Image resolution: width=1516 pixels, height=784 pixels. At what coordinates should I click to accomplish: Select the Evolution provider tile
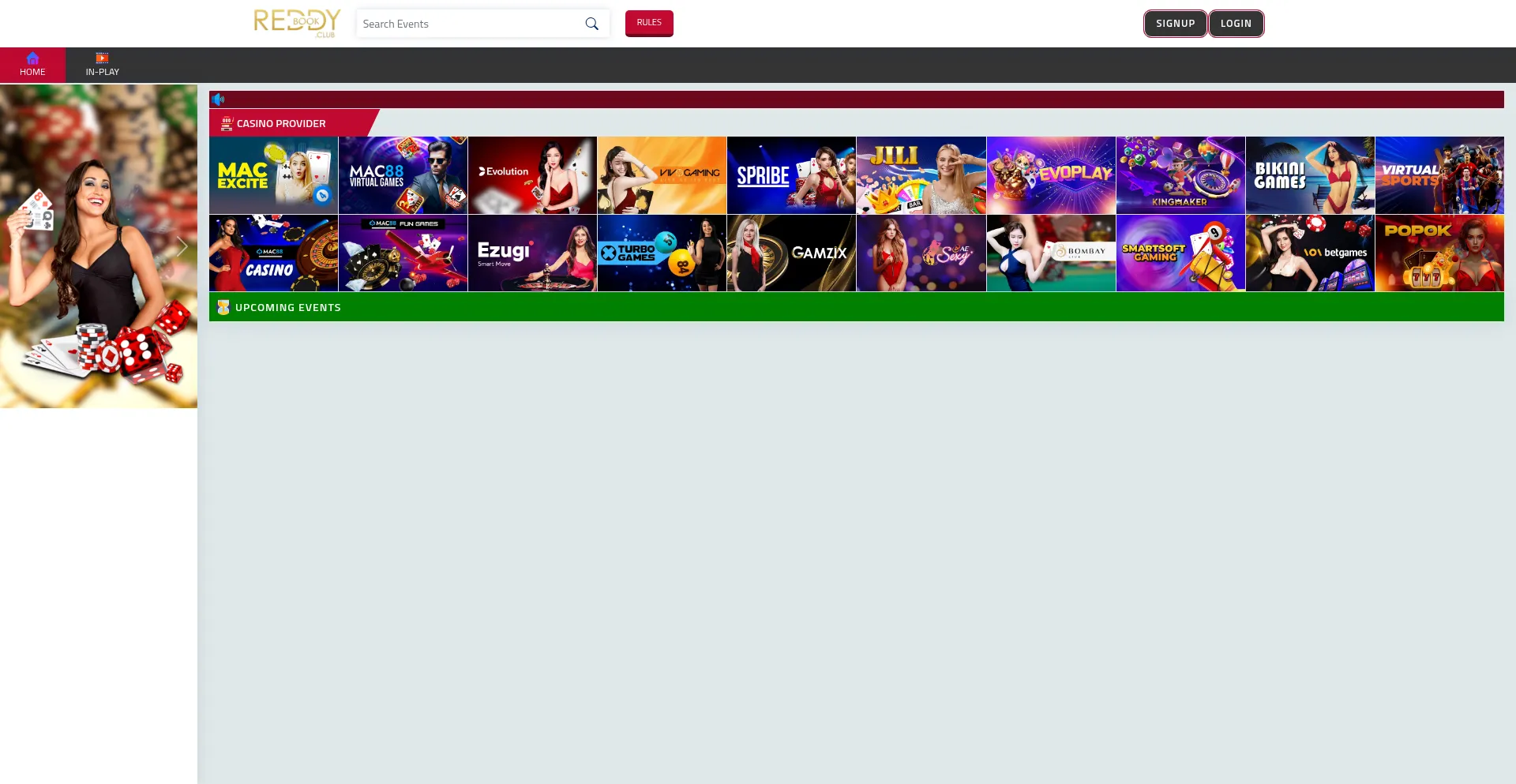pos(532,175)
